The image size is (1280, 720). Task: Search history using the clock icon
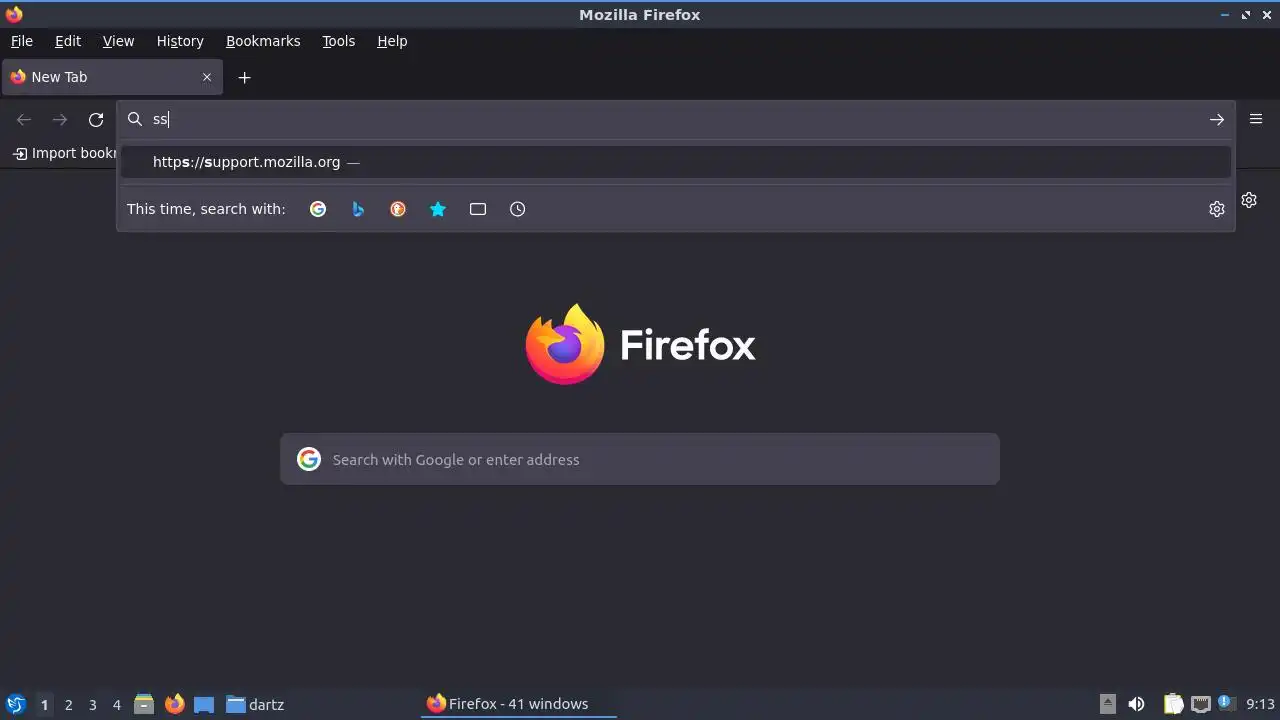(517, 209)
